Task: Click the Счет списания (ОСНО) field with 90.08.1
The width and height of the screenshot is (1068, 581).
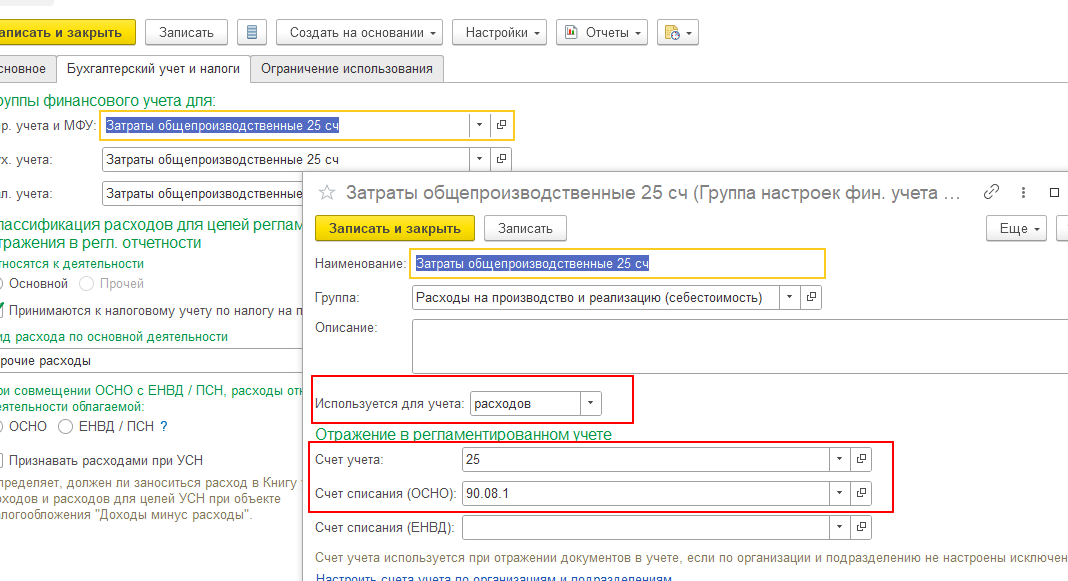Action: tap(645, 492)
